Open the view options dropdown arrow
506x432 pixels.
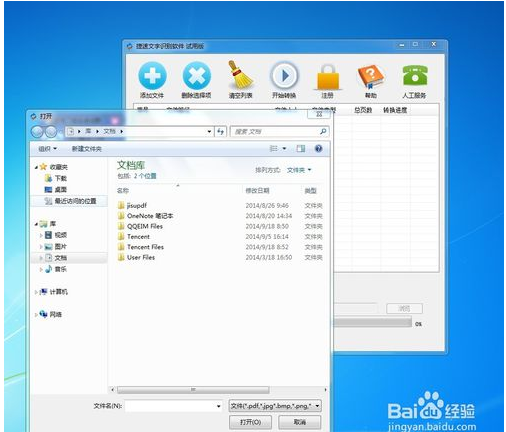coord(284,148)
